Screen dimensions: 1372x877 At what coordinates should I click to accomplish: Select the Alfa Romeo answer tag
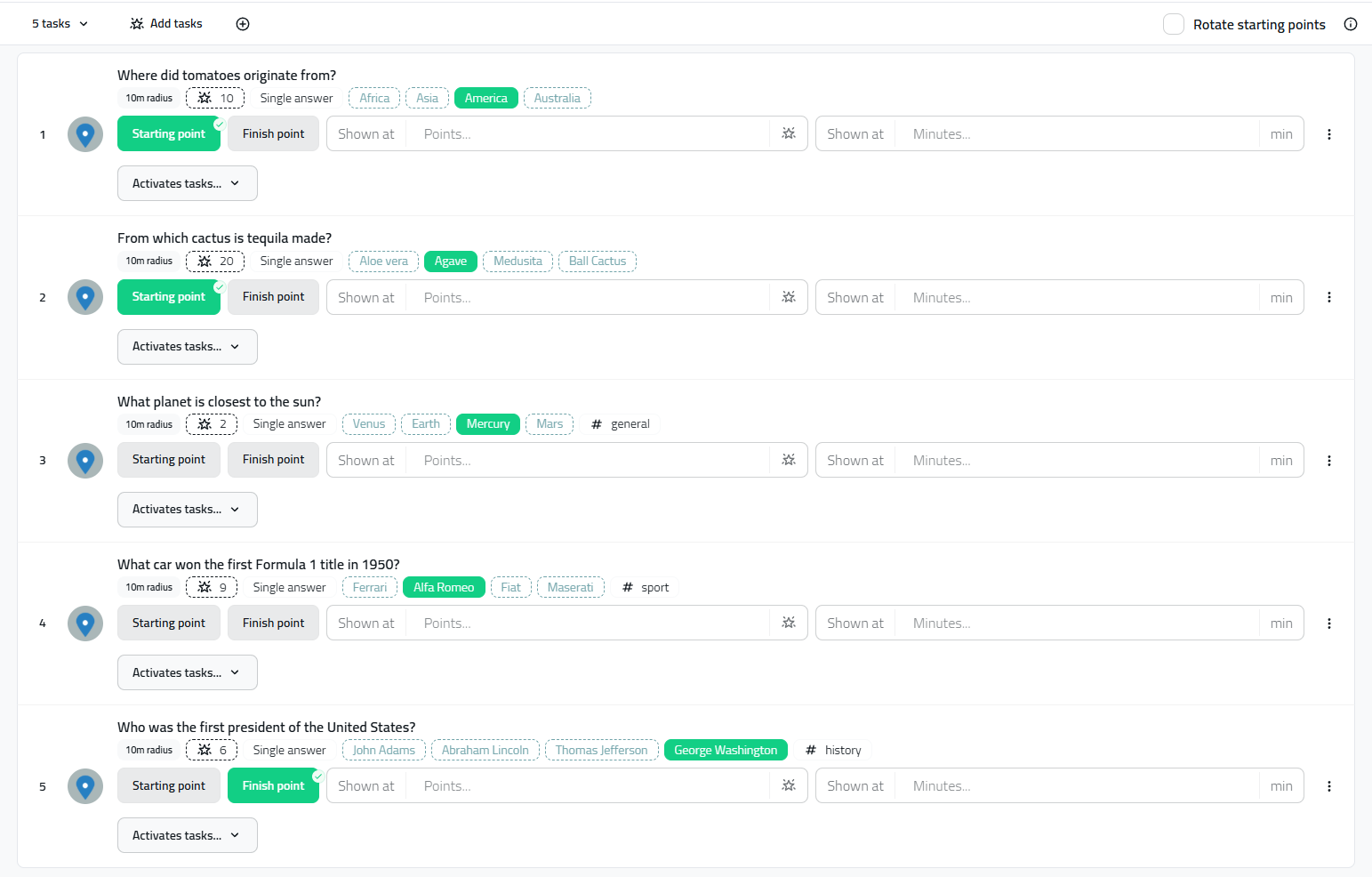(x=443, y=587)
